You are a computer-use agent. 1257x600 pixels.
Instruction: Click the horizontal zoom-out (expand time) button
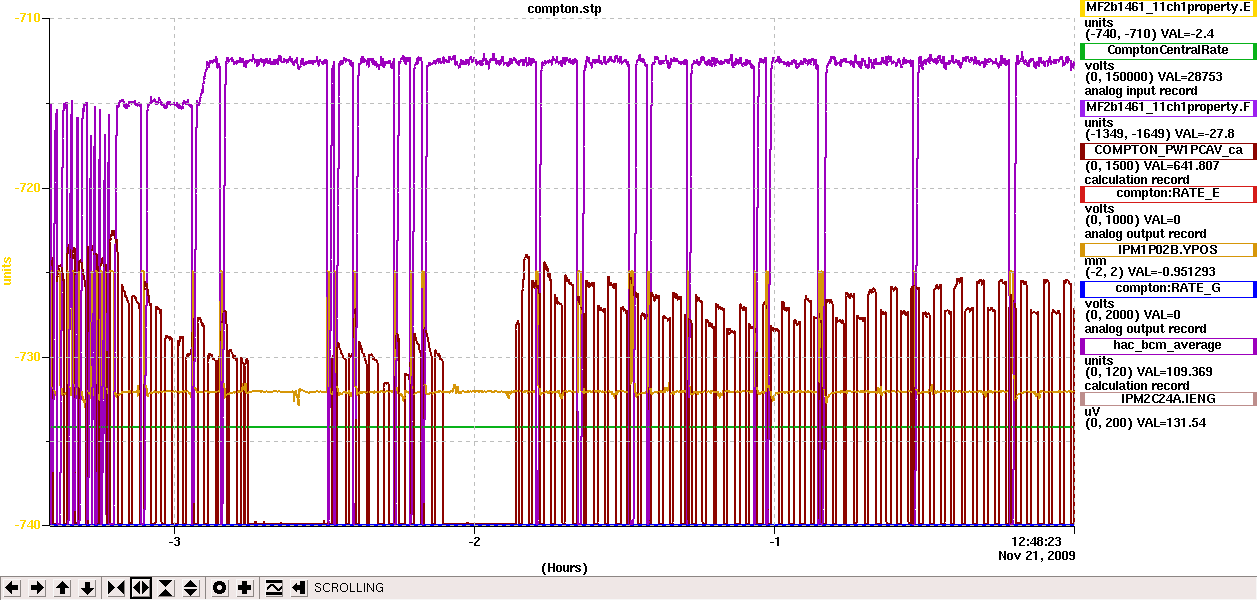click(141, 588)
